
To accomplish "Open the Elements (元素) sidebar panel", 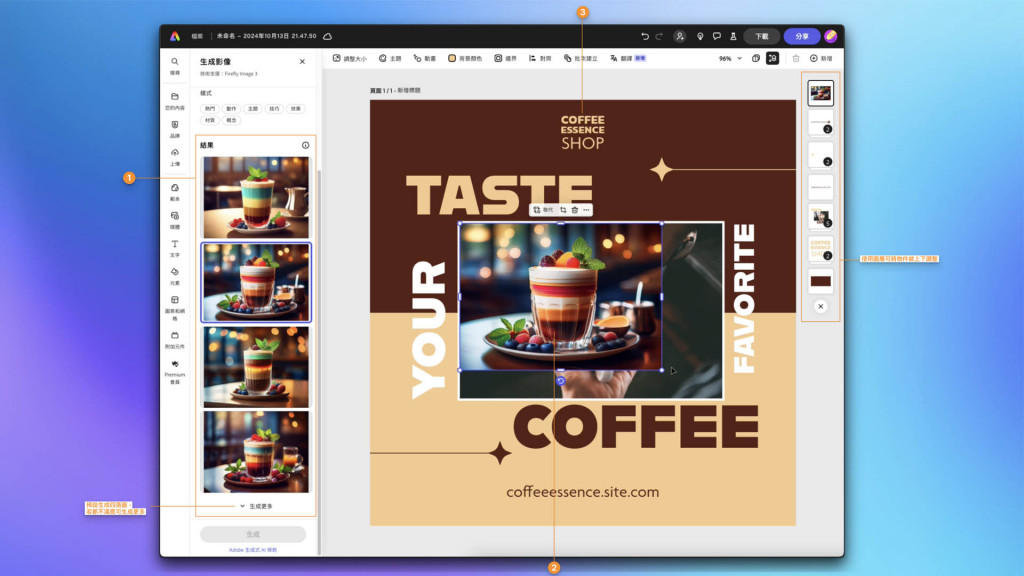I will click(174, 276).
